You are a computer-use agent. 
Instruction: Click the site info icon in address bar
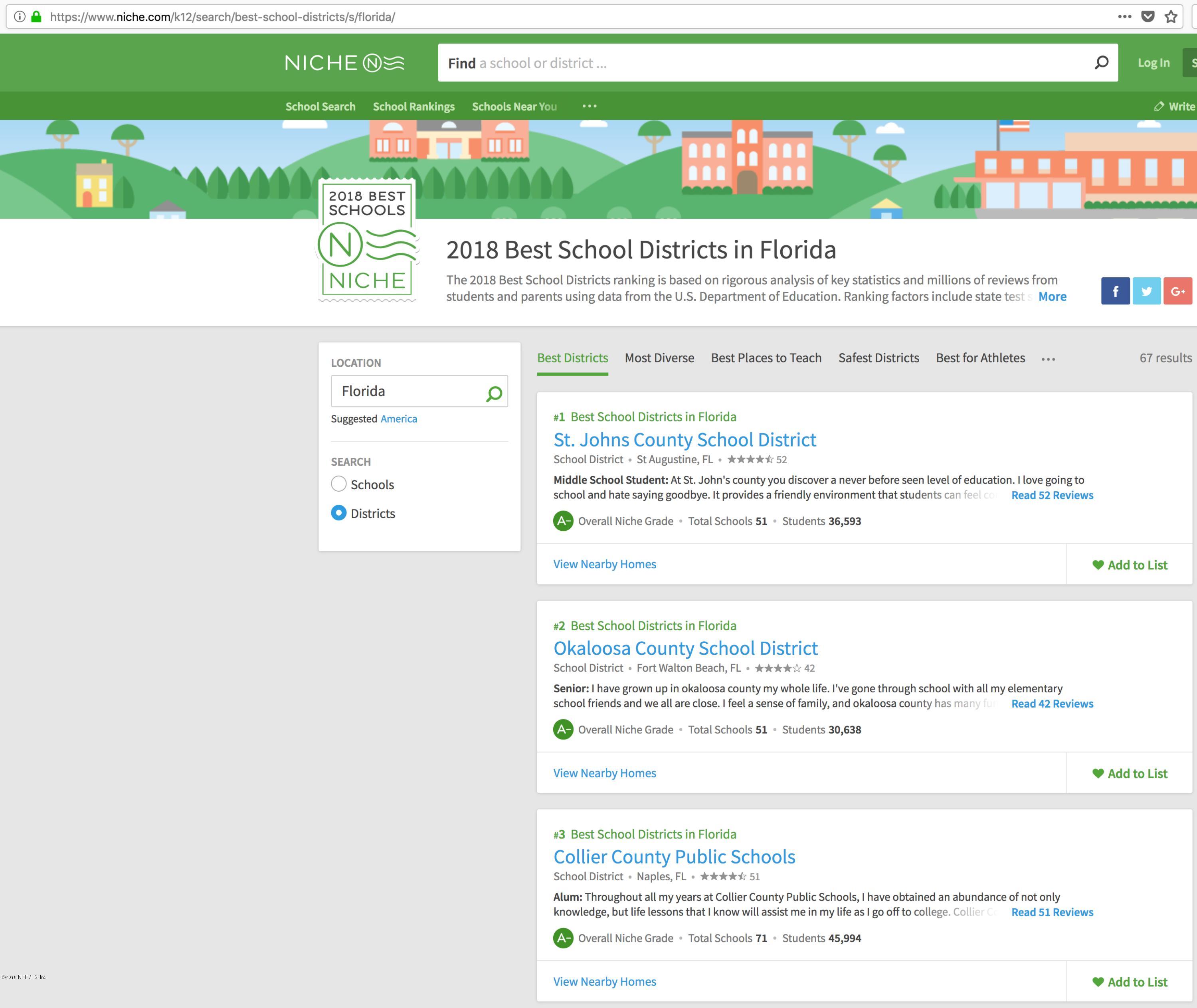(20, 17)
